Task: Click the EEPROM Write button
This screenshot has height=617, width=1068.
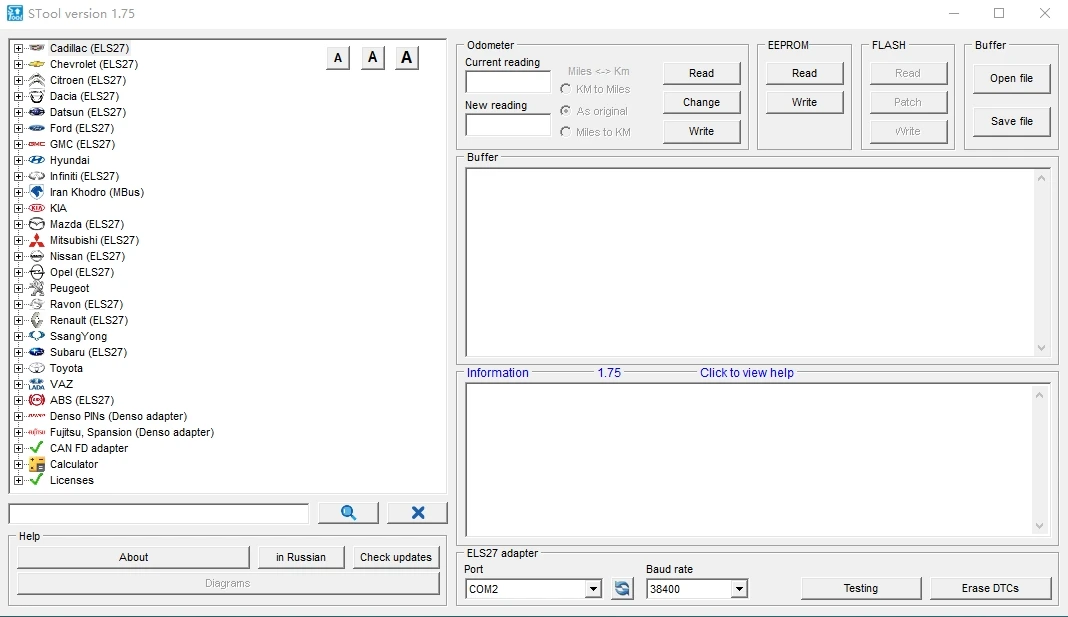Action: [x=804, y=102]
